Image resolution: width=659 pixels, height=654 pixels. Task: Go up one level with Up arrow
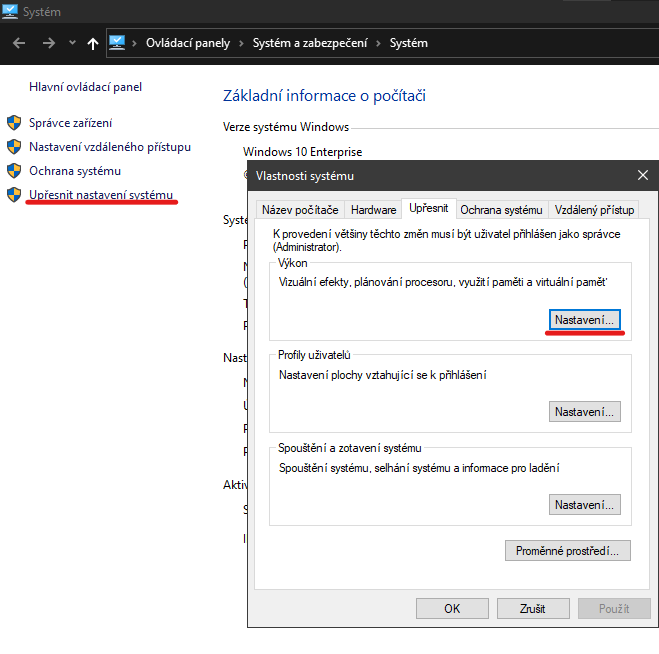pyautogui.click(x=93, y=43)
